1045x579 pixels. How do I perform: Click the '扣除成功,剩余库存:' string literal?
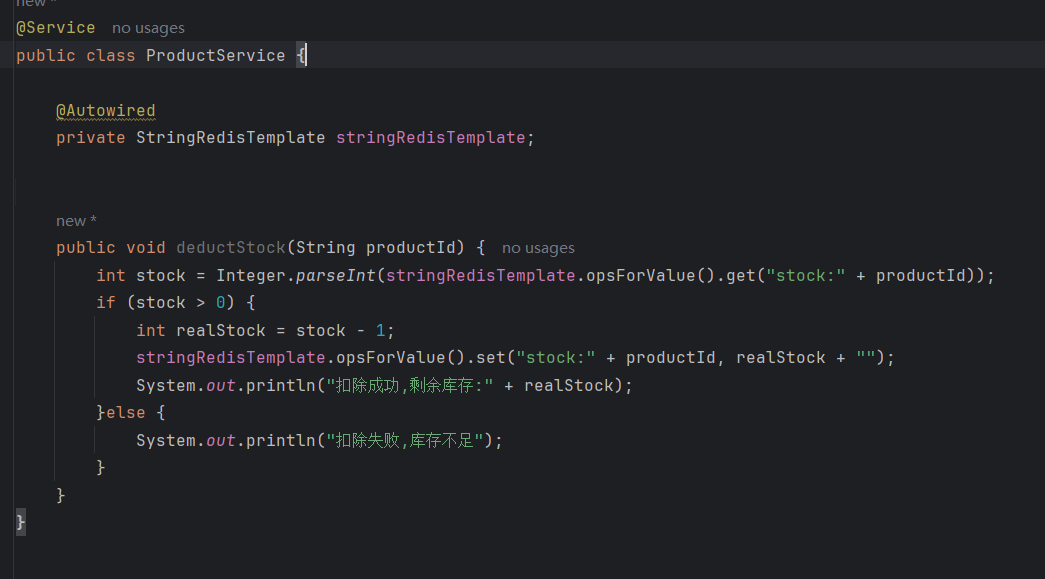(x=410, y=386)
